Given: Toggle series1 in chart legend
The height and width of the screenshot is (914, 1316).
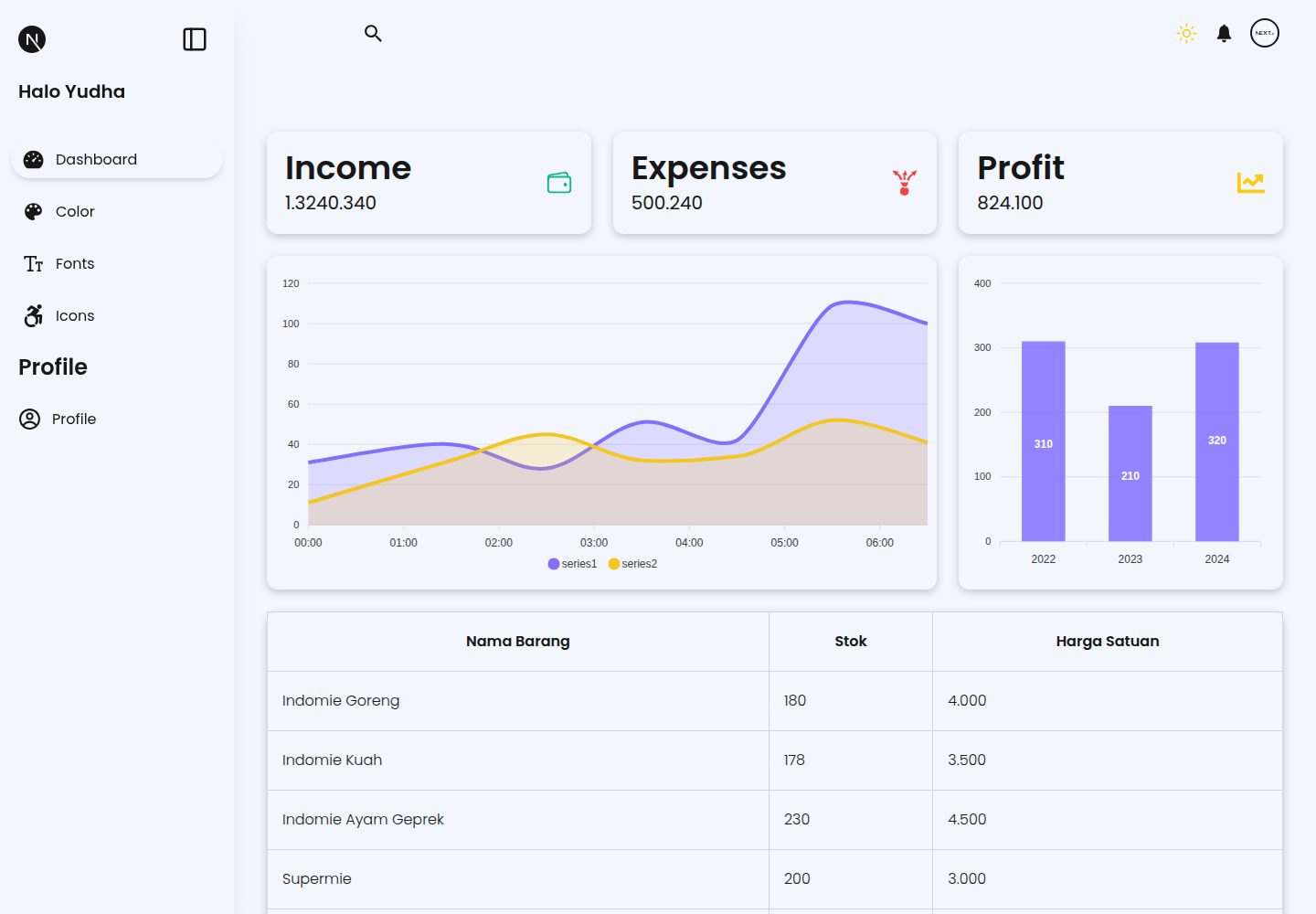Looking at the screenshot, I should point(572,564).
